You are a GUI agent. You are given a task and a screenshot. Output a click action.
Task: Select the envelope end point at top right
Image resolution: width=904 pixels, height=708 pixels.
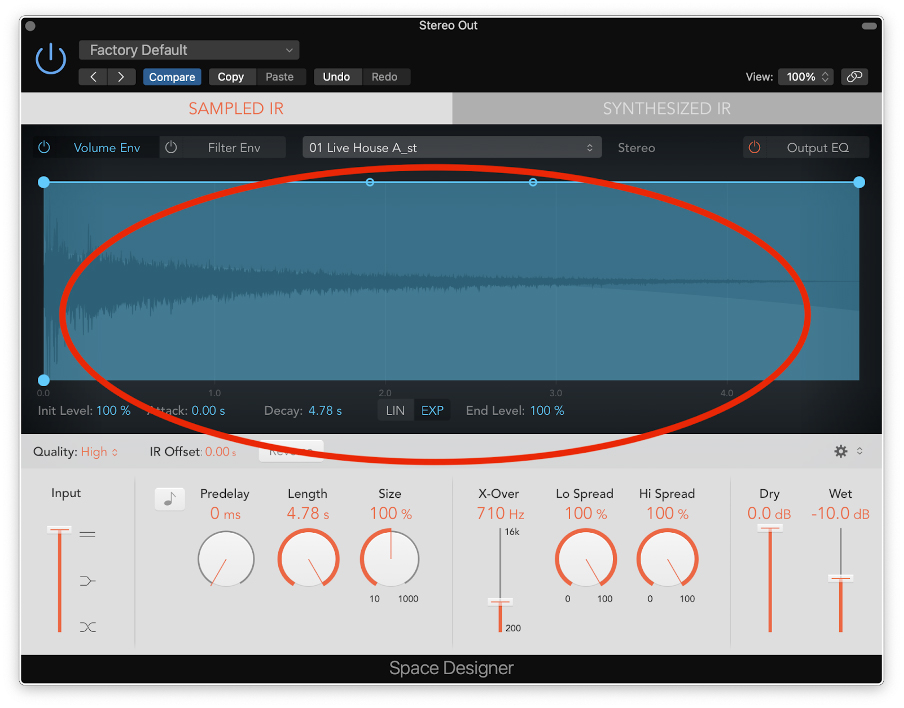coord(859,182)
